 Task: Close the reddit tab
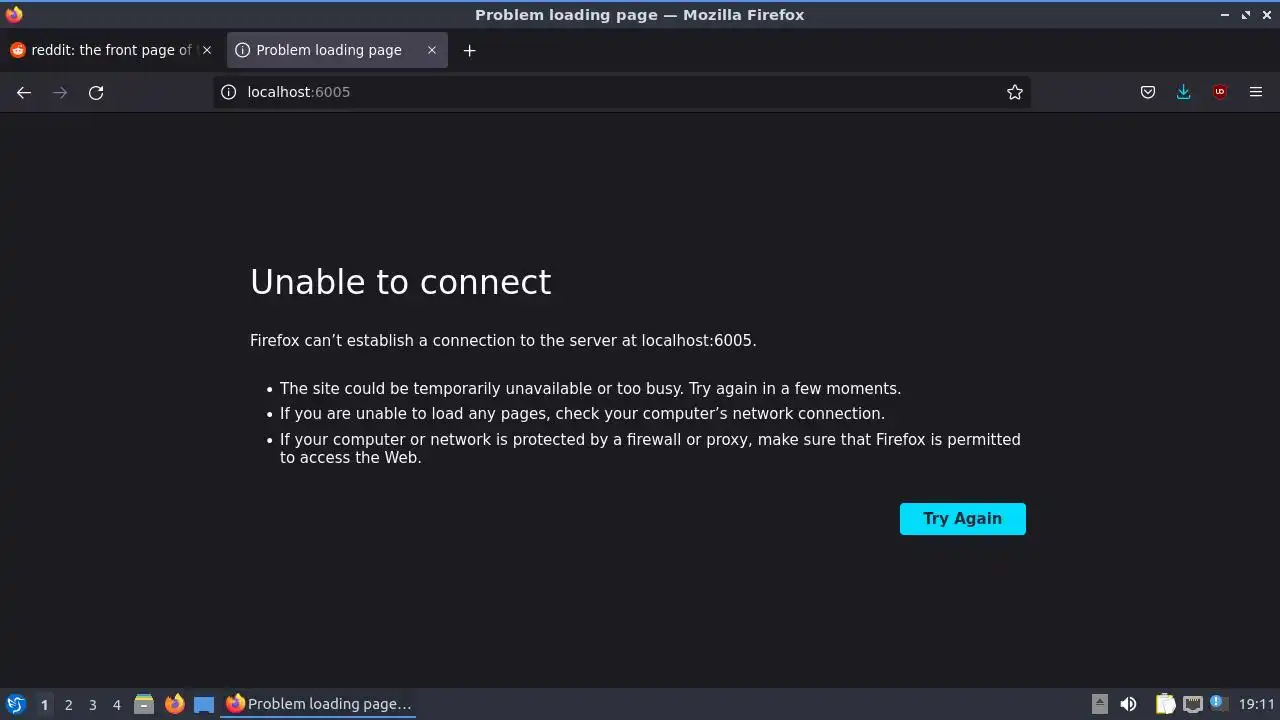207,50
